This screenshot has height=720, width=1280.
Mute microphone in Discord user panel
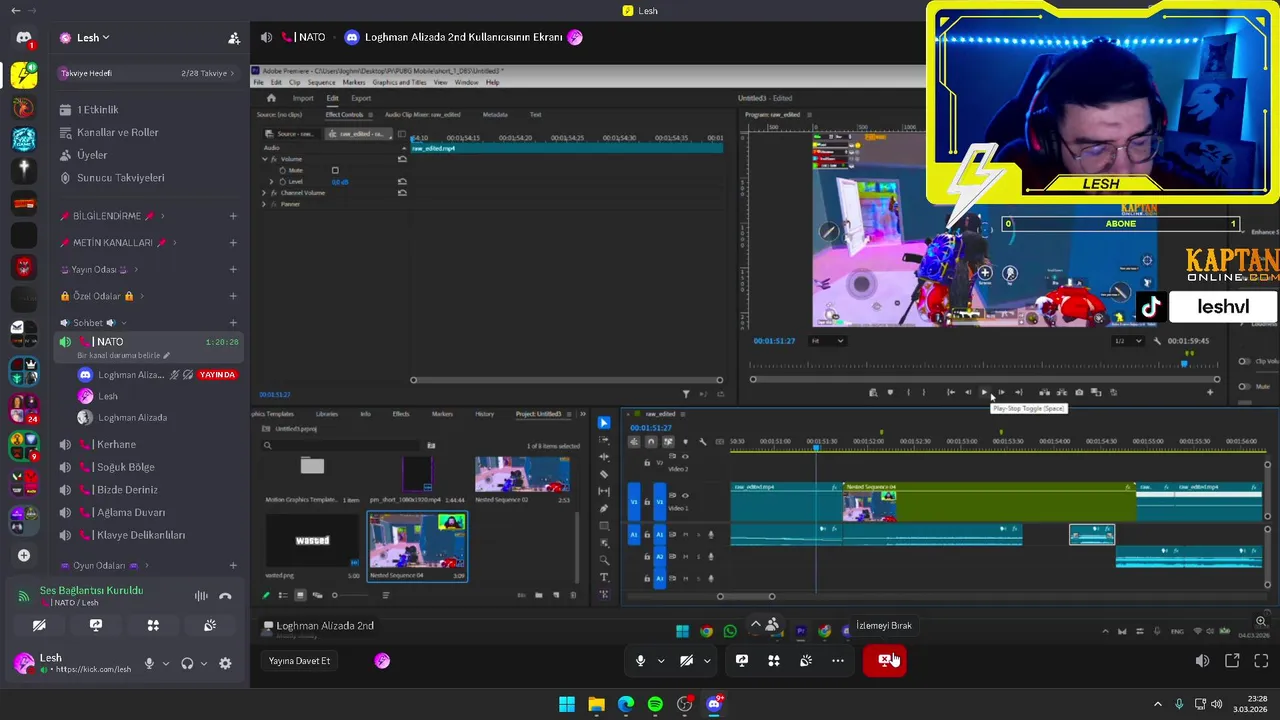[x=149, y=663]
